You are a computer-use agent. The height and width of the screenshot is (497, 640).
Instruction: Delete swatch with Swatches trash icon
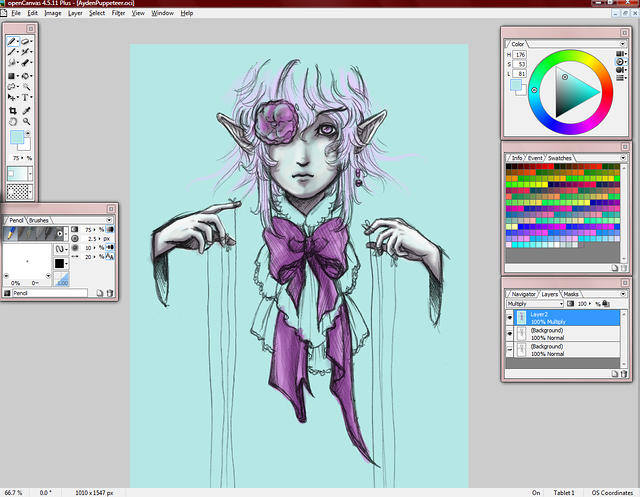point(623,268)
